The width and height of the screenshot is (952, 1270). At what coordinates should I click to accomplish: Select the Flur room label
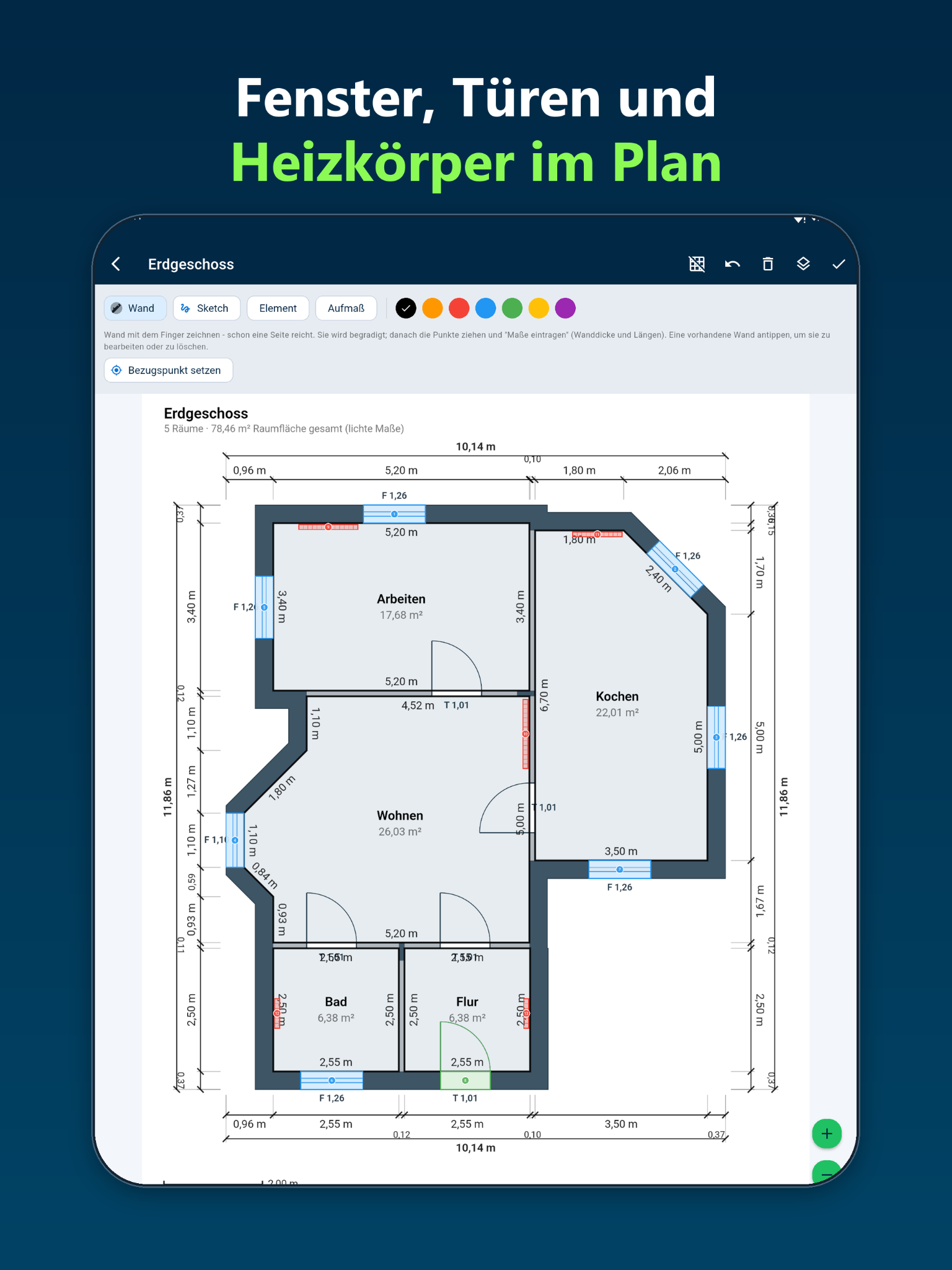(x=467, y=1001)
